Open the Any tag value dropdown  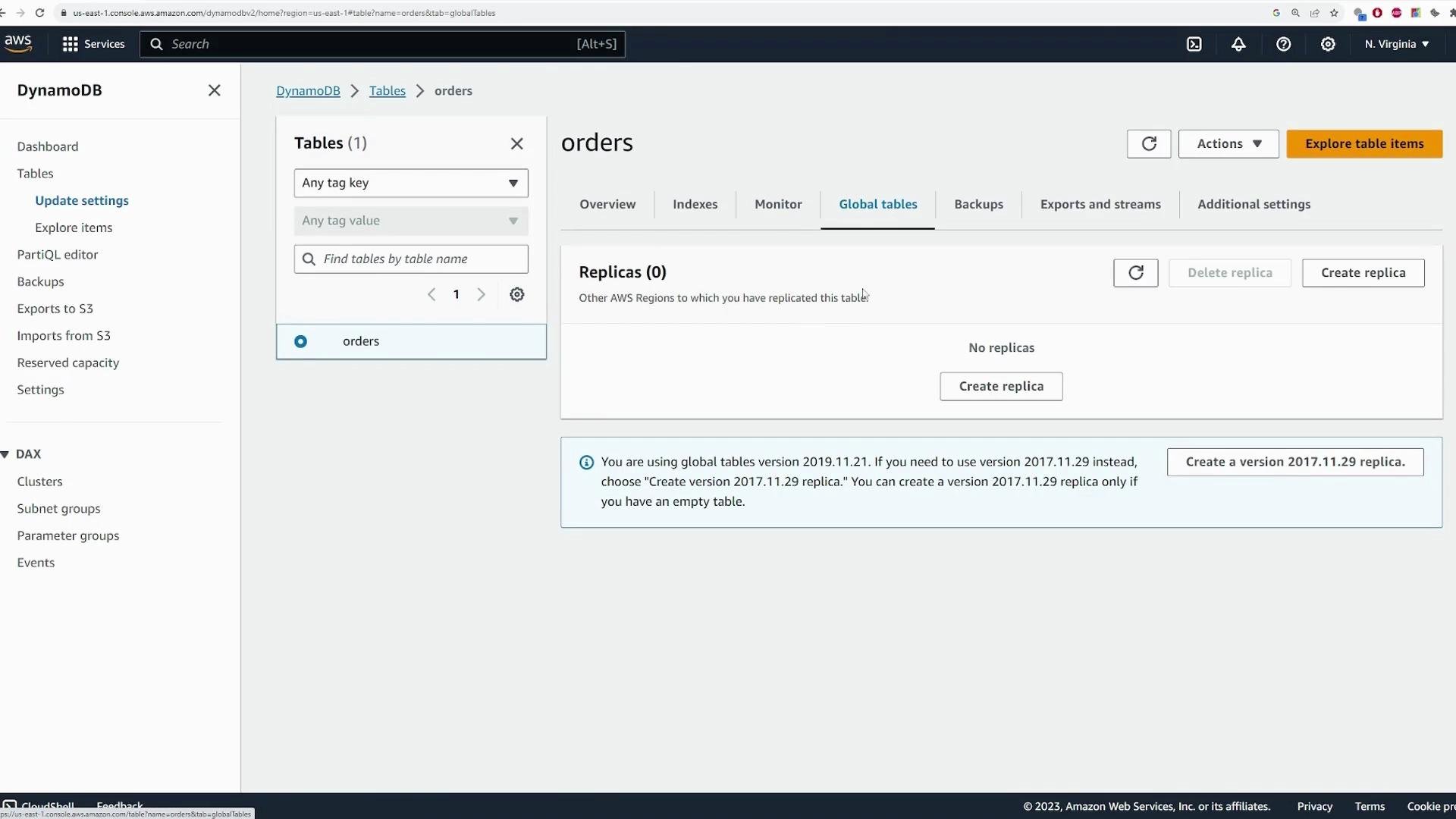[x=411, y=221]
